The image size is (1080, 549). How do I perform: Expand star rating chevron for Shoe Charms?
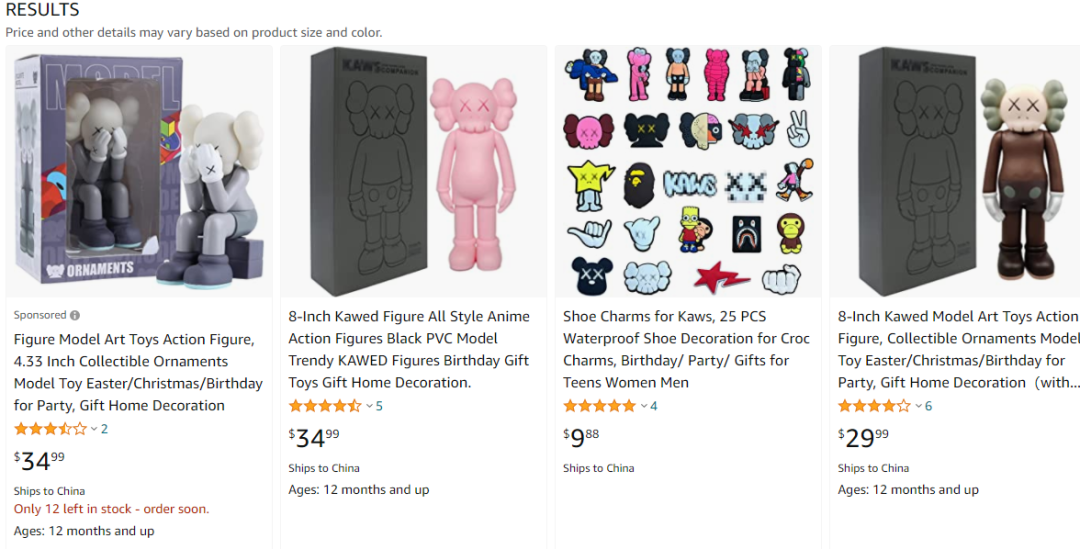(x=644, y=406)
